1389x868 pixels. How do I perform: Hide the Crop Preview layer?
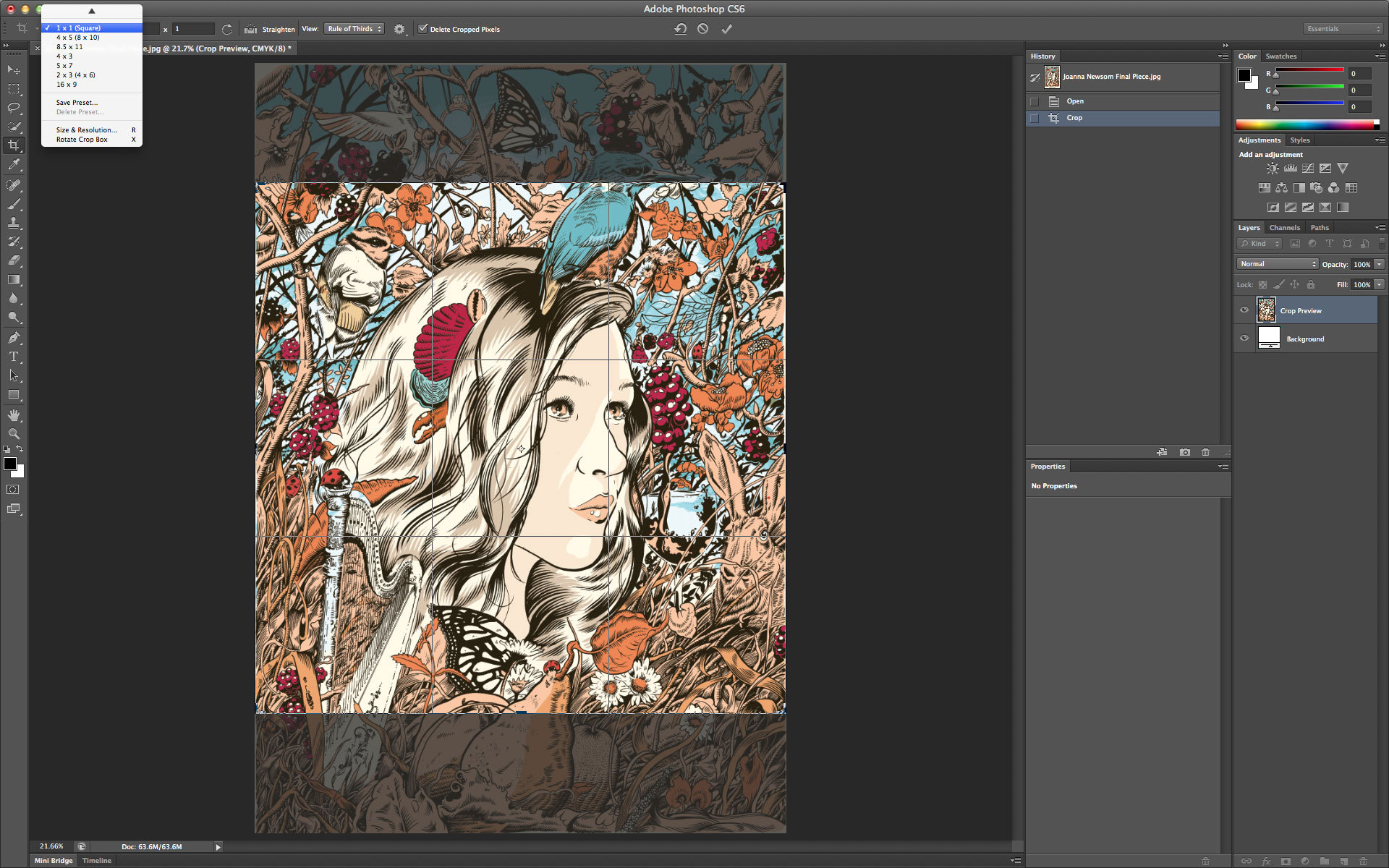[x=1244, y=310]
